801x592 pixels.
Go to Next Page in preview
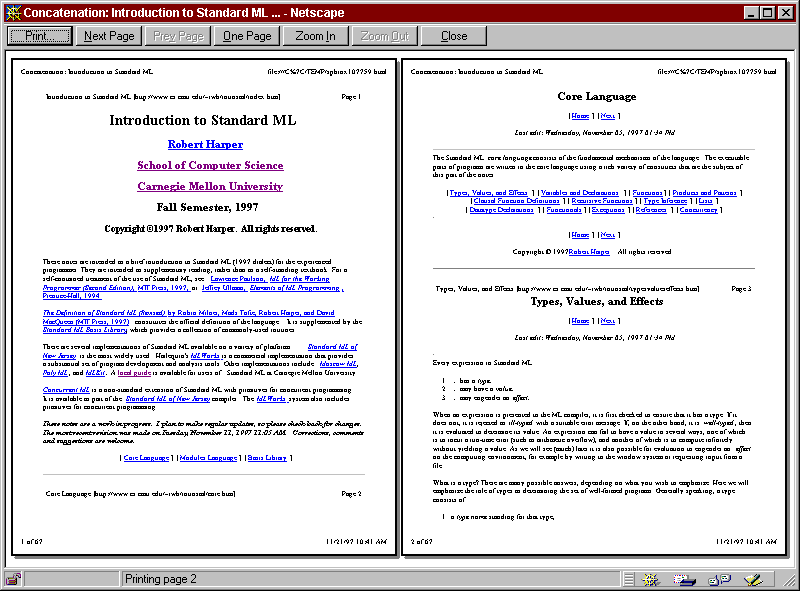pos(109,36)
